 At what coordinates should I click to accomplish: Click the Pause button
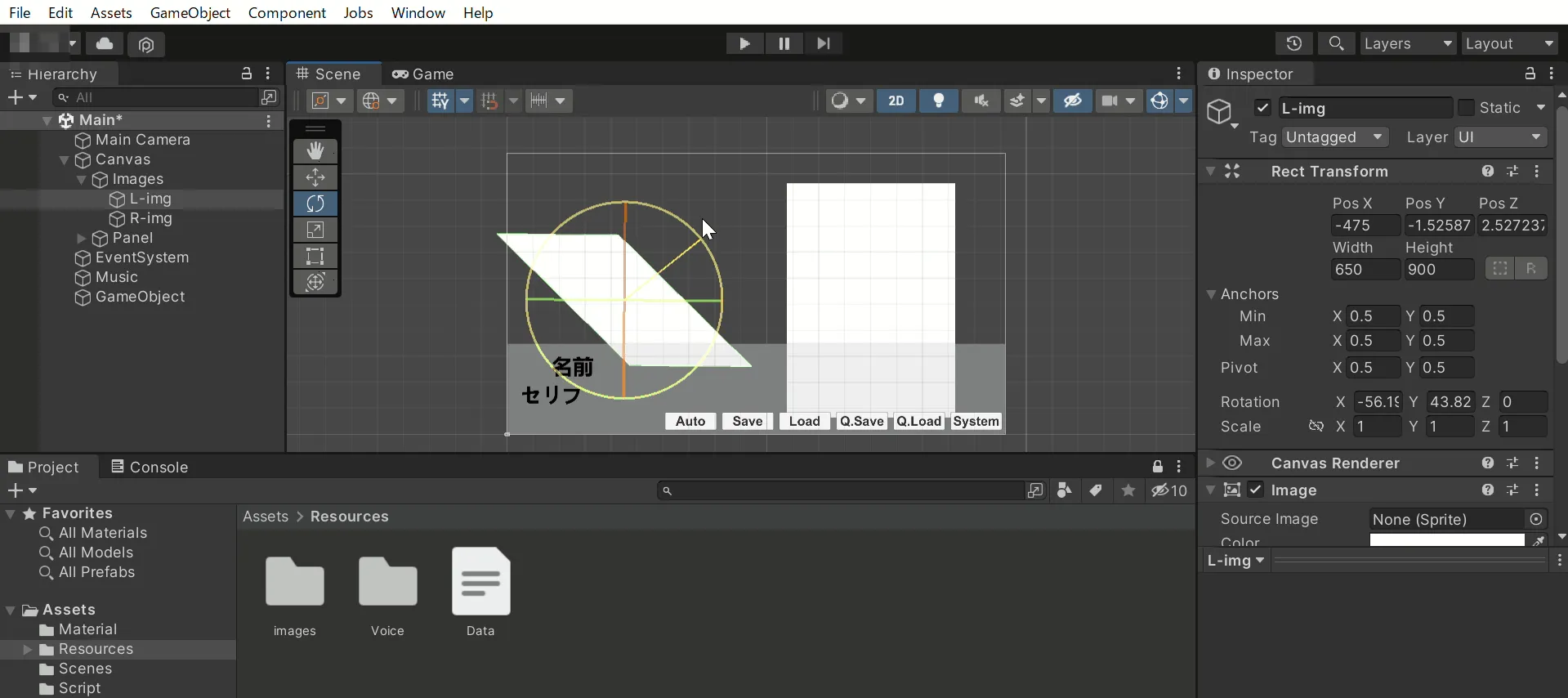pyautogui.click(x=784, y=43)
